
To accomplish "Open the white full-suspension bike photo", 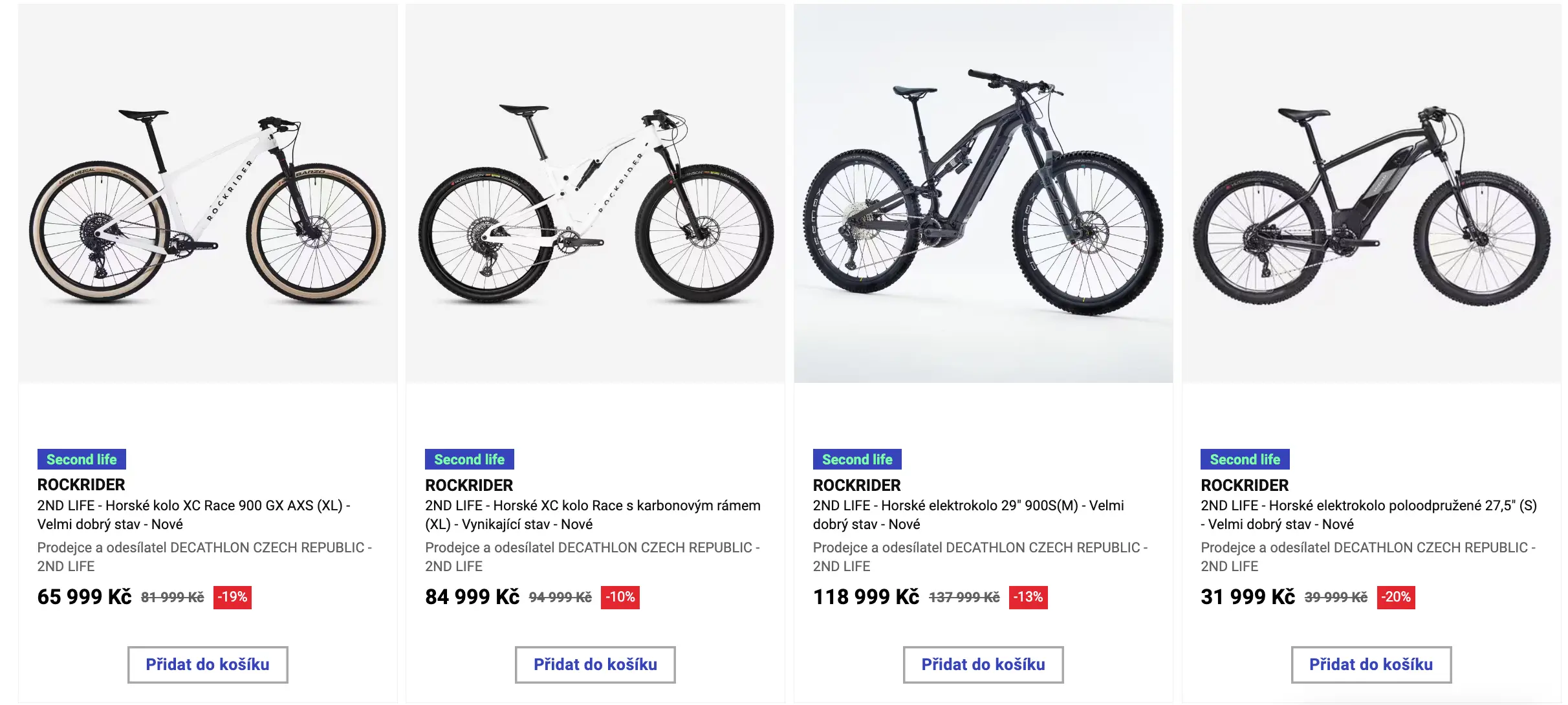I will [x=595, y=194].
